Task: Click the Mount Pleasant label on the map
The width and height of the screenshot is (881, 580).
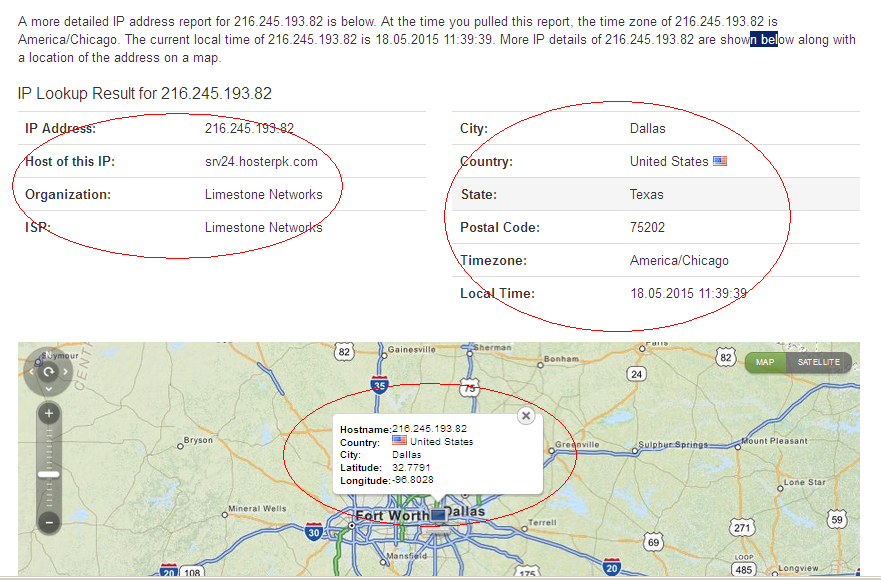Action: 774,441
